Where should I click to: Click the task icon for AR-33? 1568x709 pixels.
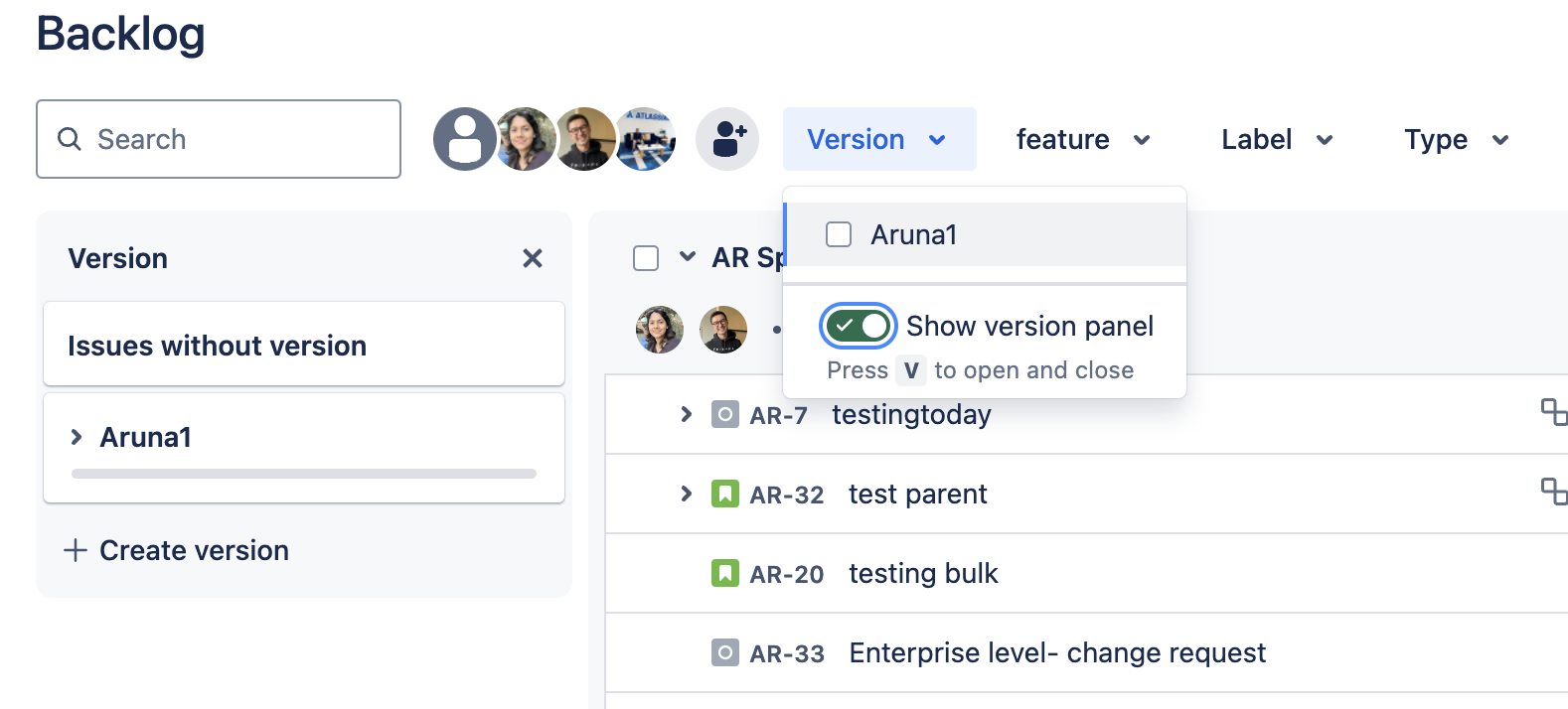(x=725, y=652)
